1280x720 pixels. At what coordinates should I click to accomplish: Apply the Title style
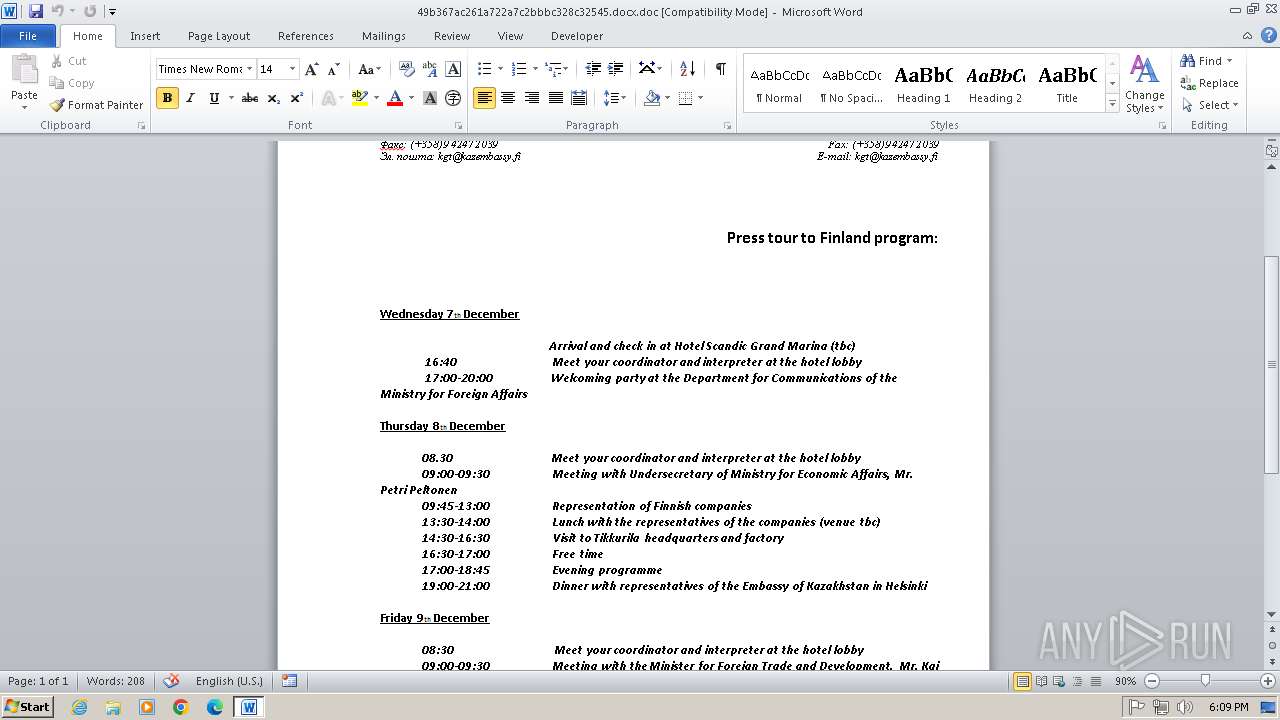pyautogui.click(x=1067, y=84)
